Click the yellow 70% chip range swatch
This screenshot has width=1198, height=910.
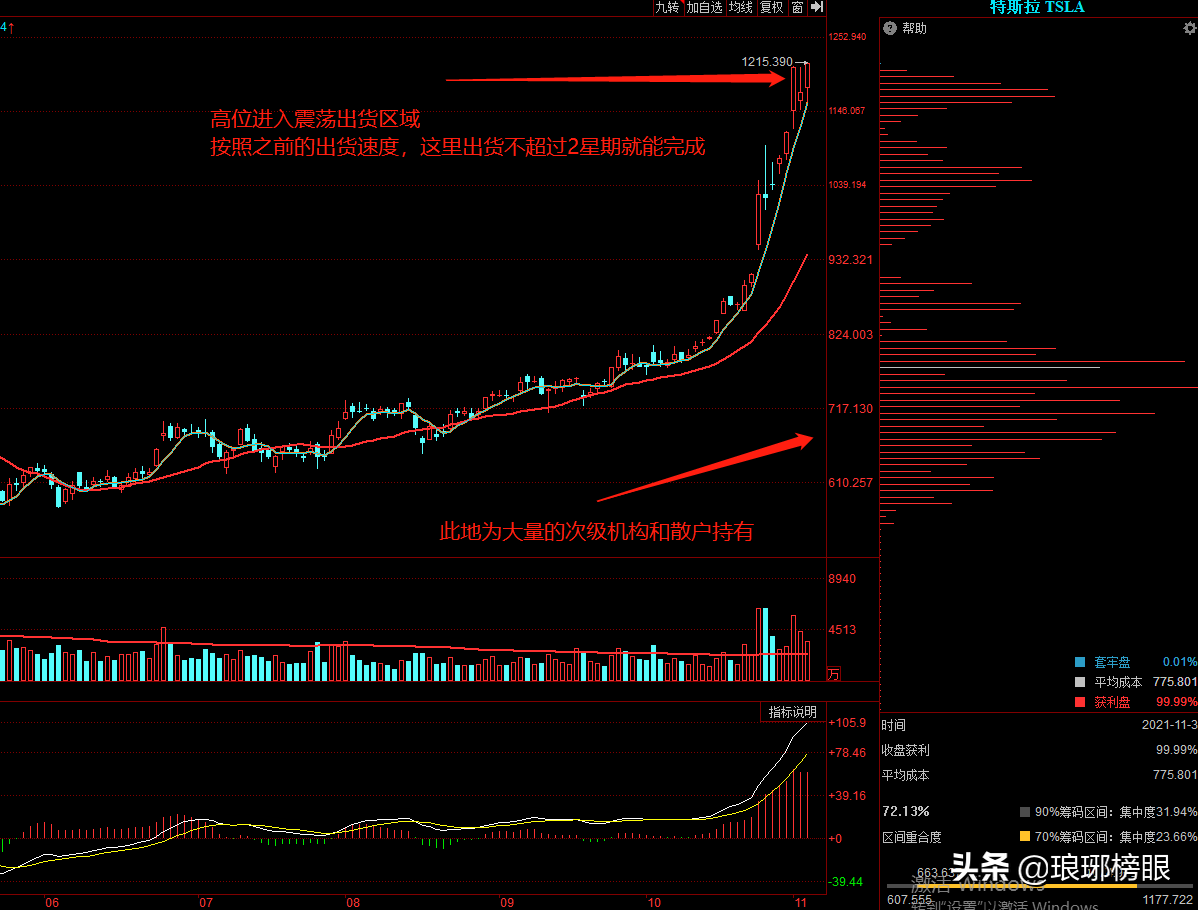coord(1025,837)
